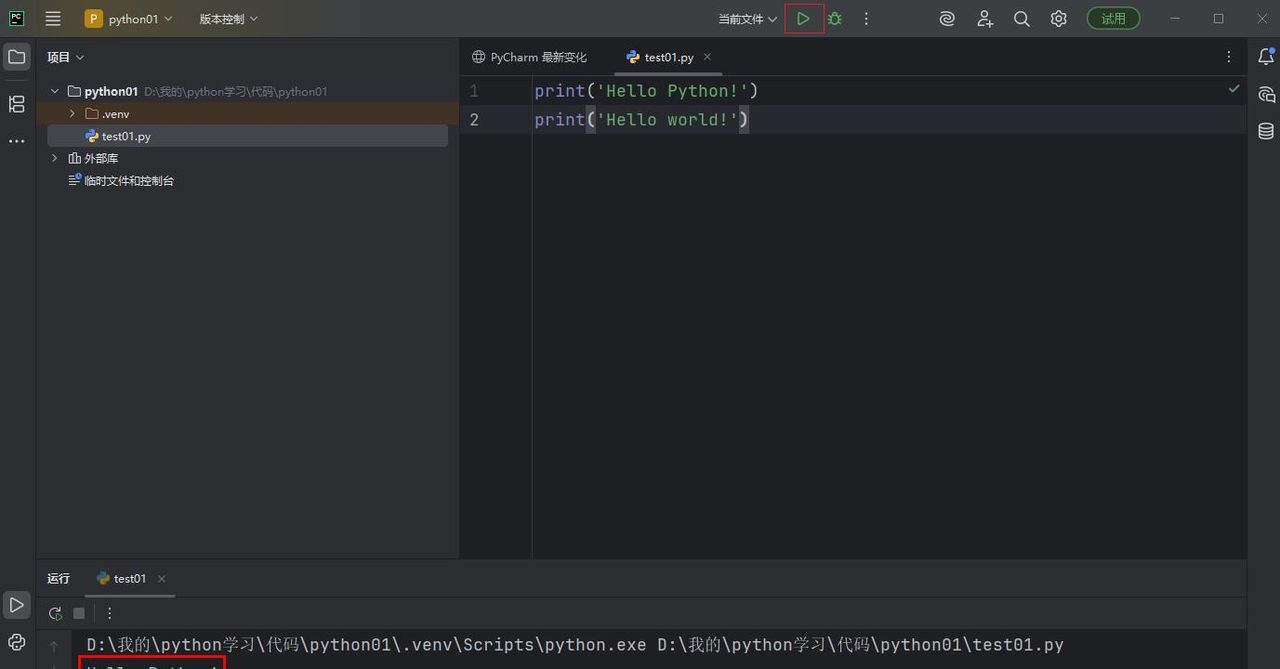Open IDE settings gear icon

point(1058,19)
